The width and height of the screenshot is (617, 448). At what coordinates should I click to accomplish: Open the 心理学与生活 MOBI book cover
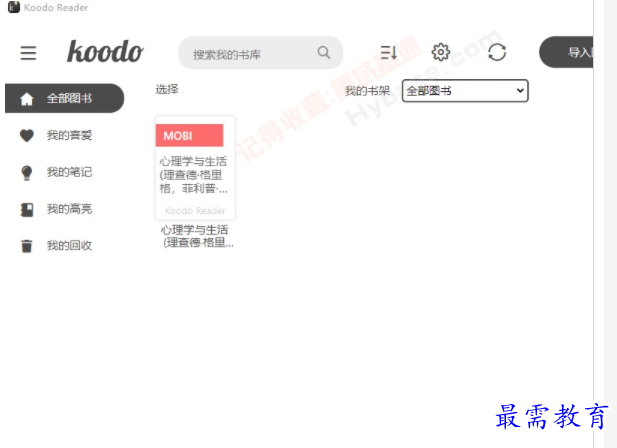coord(195,168)
